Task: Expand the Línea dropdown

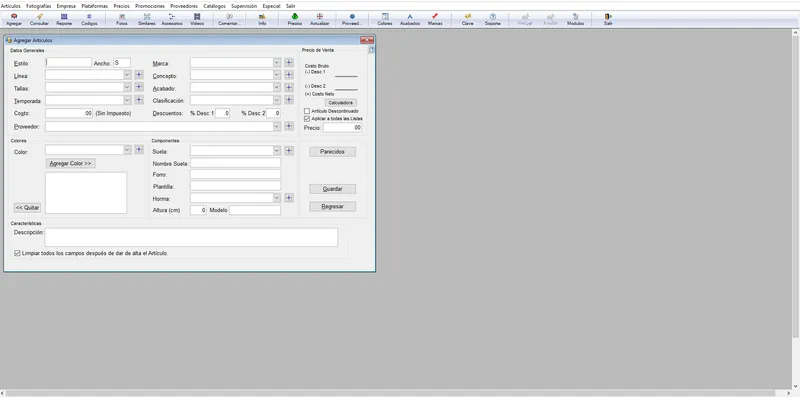Action: tap(127, 75)
